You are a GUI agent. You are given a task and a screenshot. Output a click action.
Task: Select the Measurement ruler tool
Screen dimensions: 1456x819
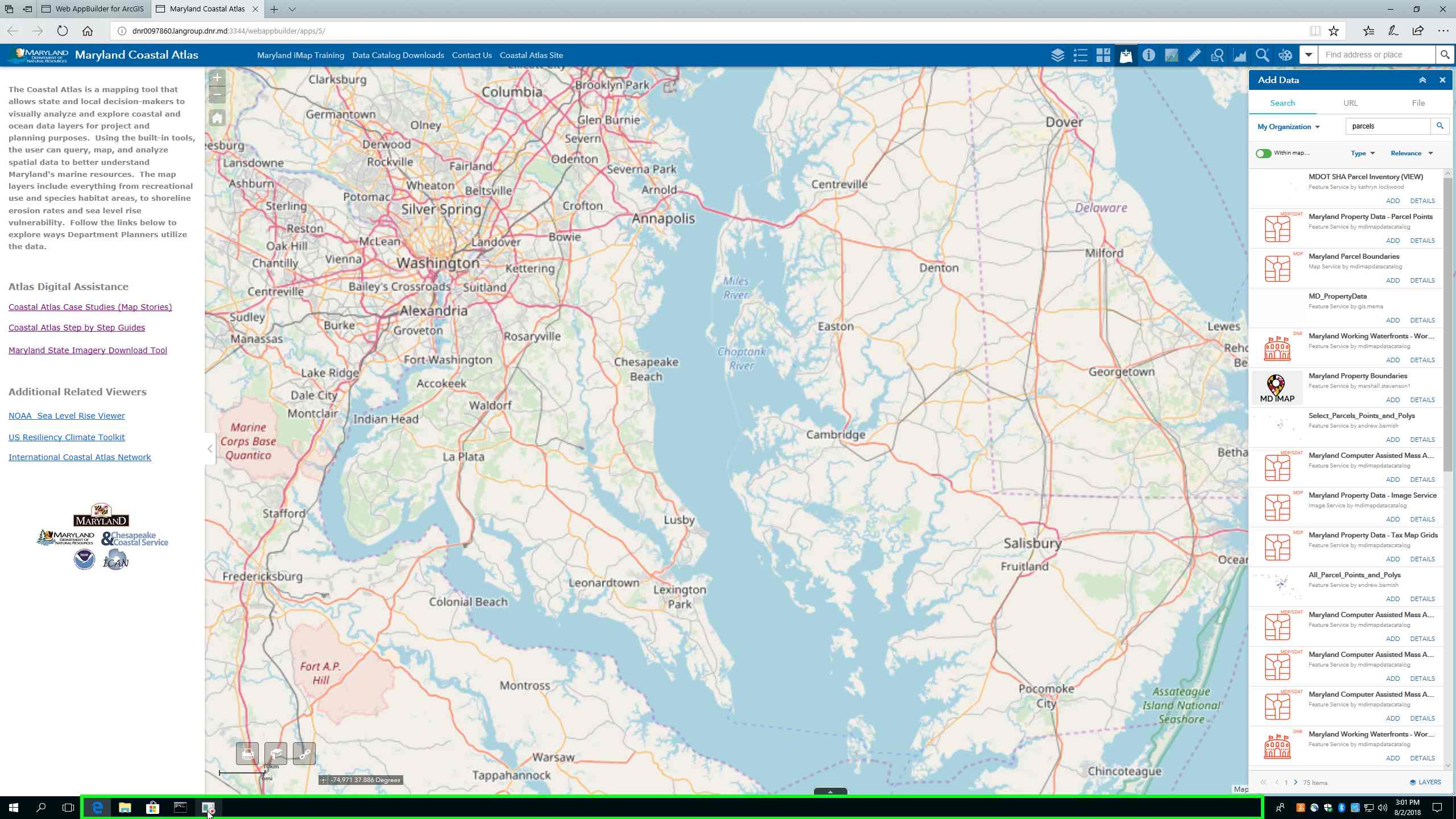coord(1193,55)
